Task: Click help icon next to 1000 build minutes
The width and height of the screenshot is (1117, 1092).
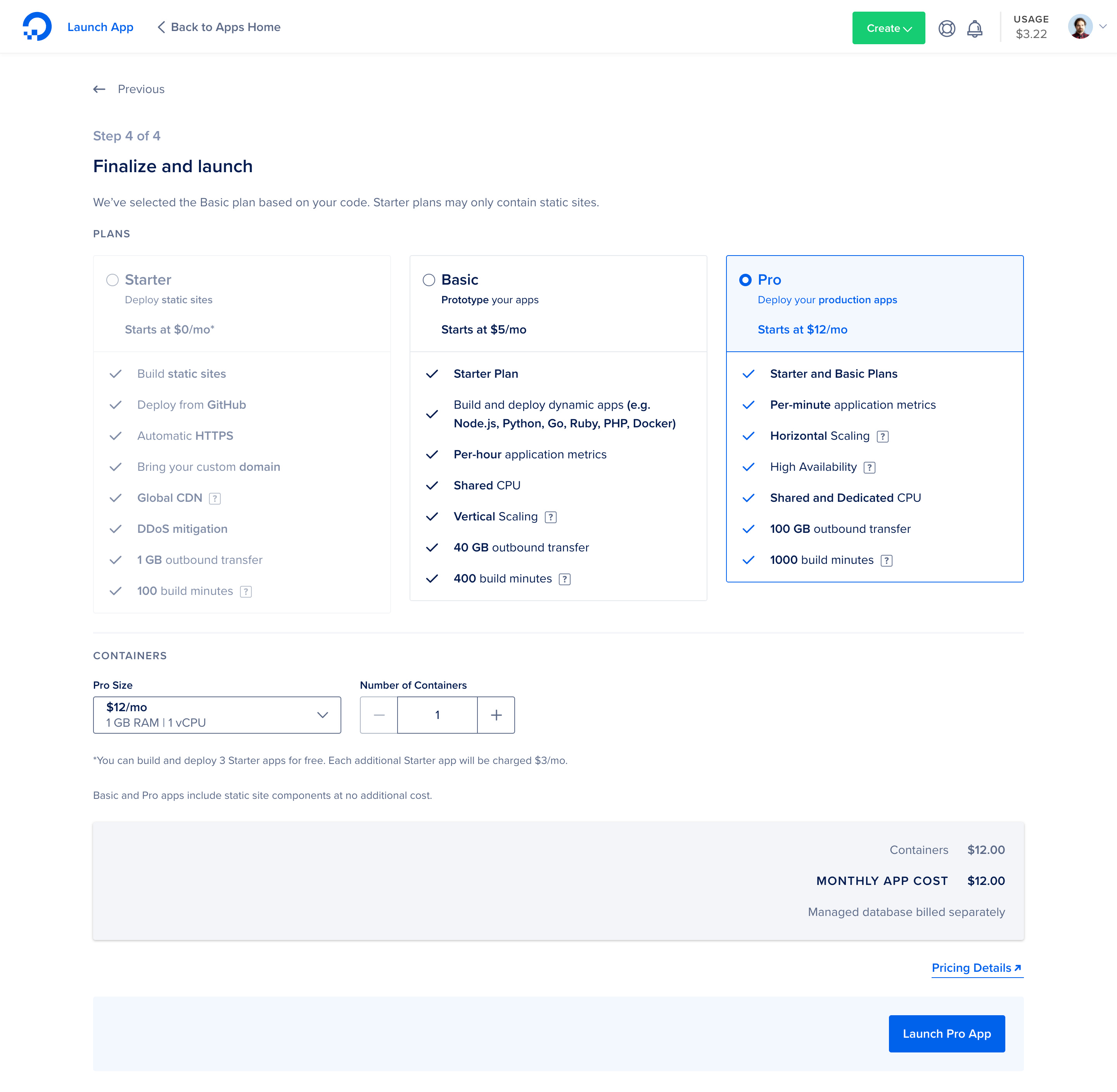Action: (886, 560)
